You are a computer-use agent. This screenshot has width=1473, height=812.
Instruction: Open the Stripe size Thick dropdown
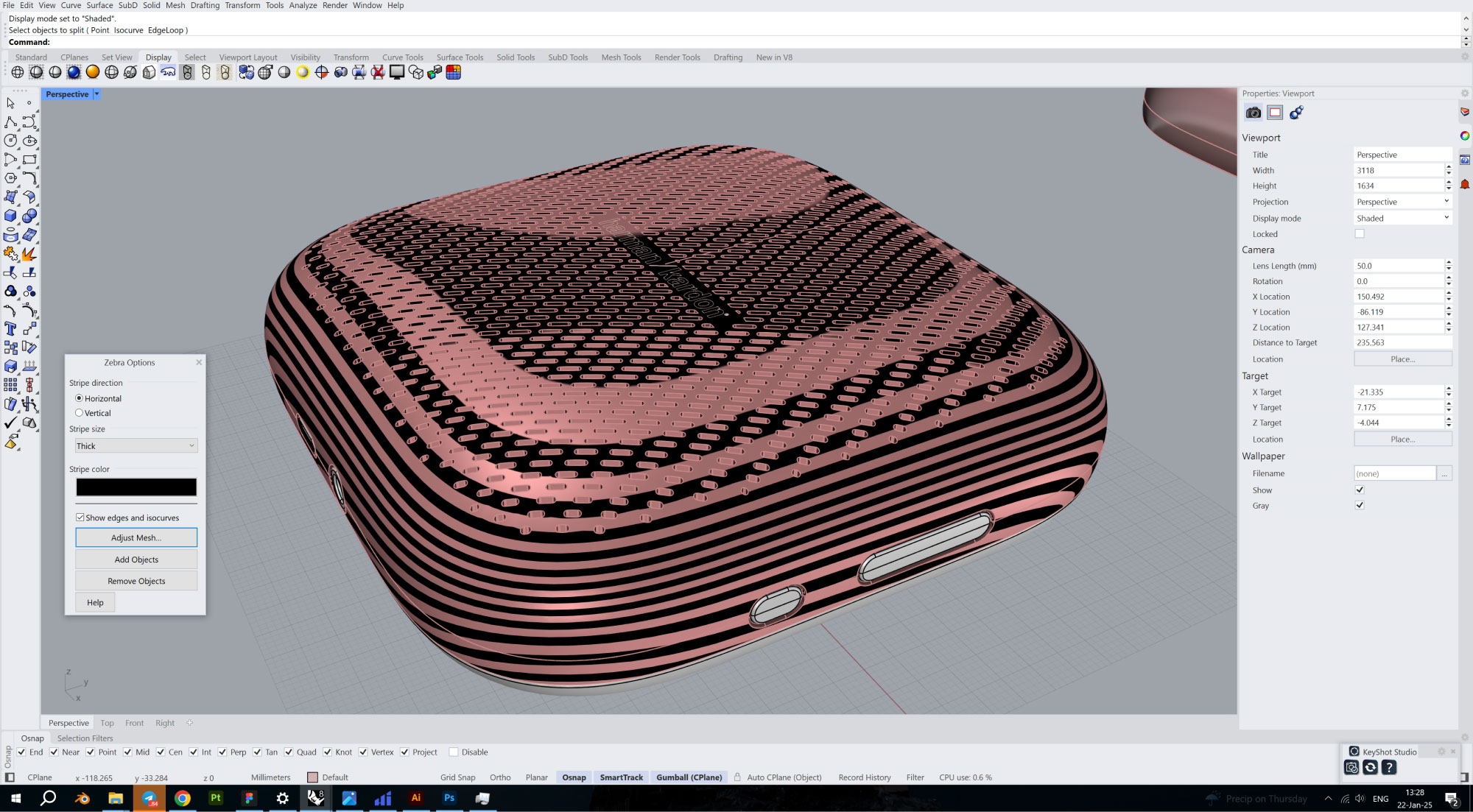(x=136, y=446)
